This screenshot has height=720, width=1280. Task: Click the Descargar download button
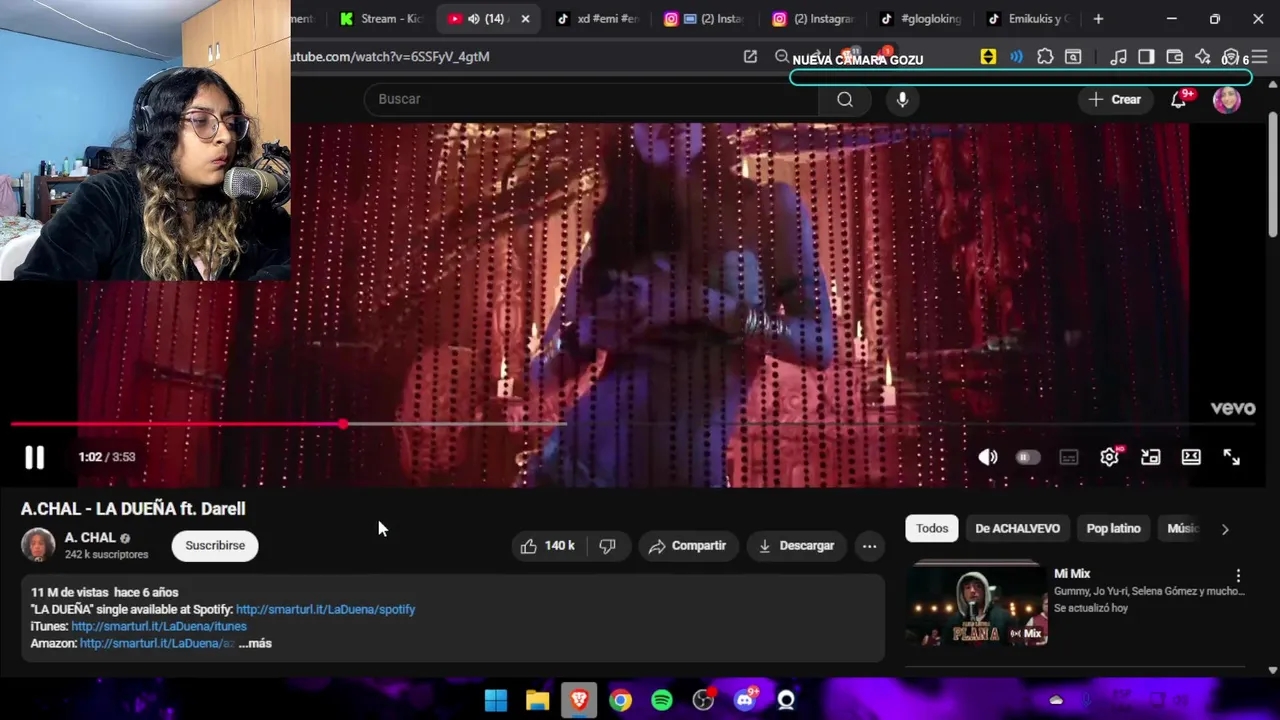pos(796,546)
